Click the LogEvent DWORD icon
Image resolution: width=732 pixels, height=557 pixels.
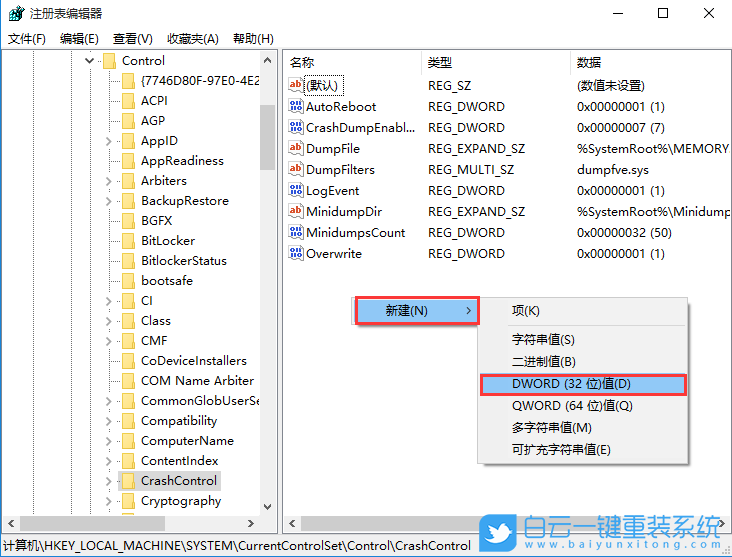pos(295,191)
